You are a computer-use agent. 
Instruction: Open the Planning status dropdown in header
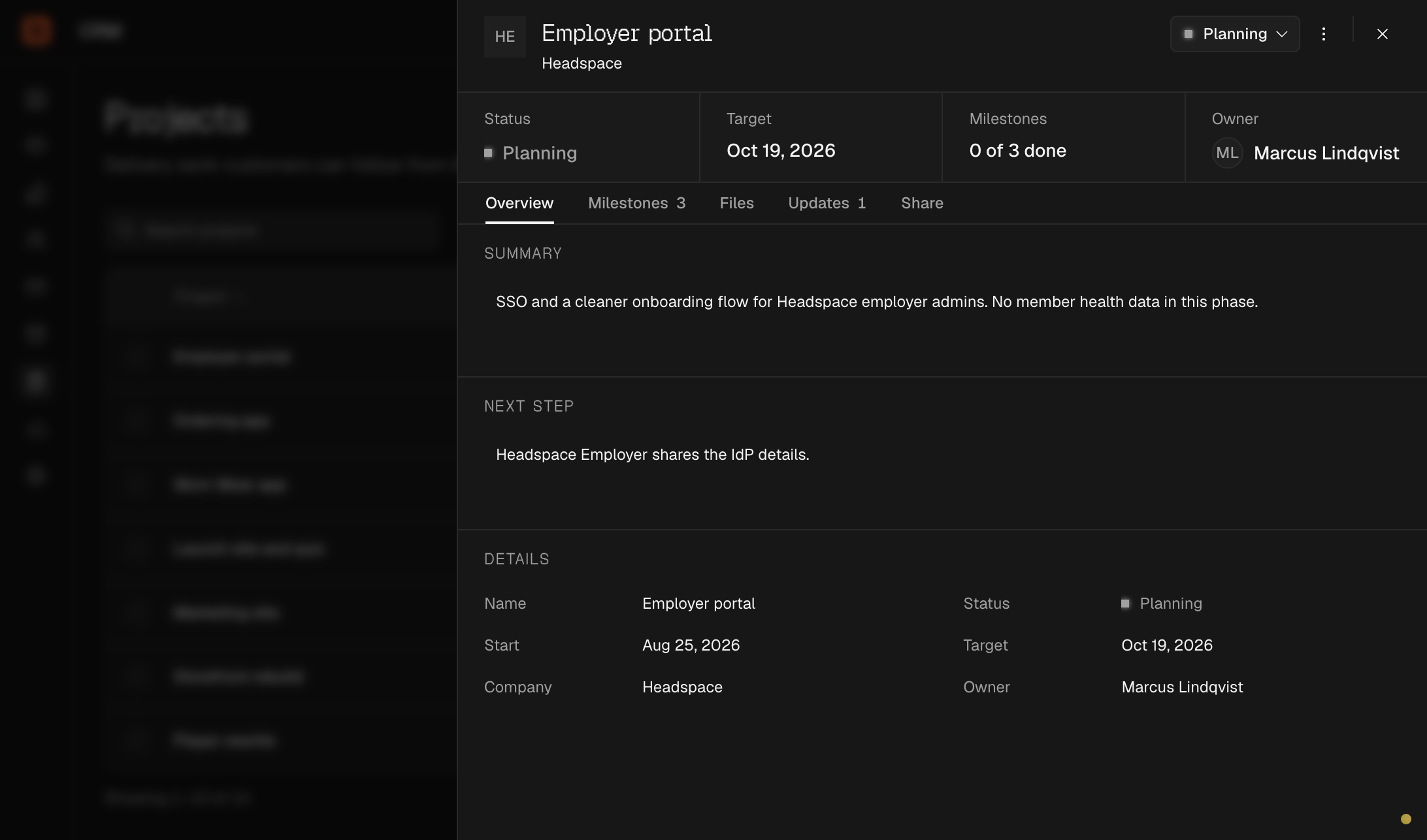point(1235,34)
